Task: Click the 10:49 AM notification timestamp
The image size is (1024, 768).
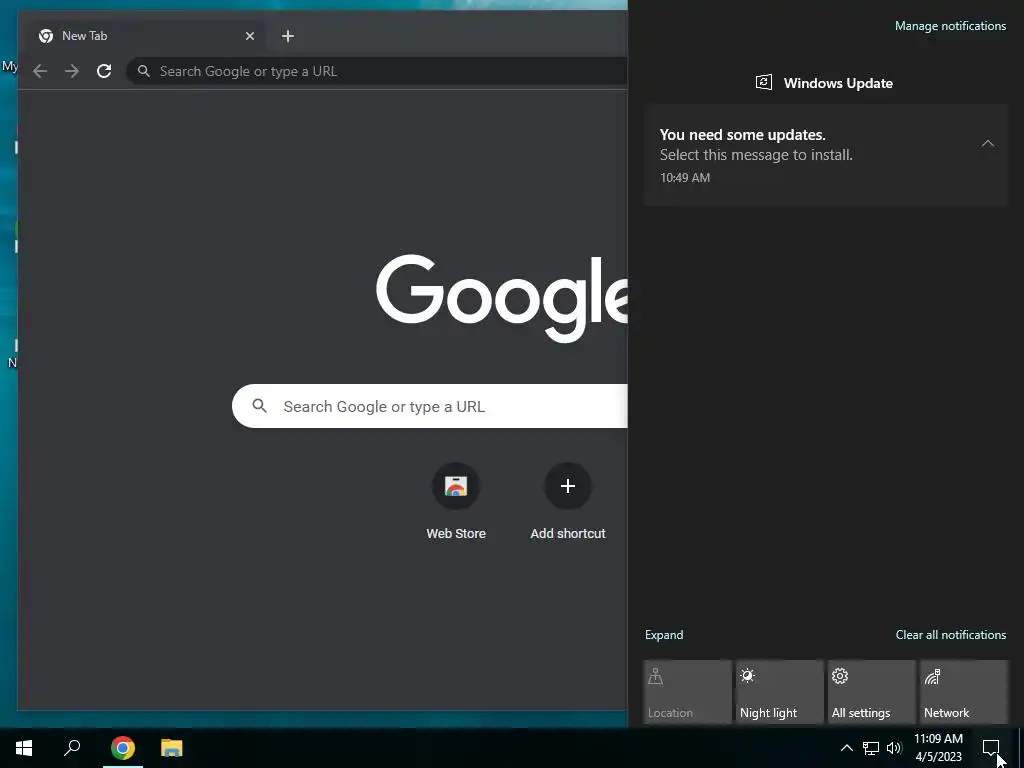Action: (x=684, y=178)
